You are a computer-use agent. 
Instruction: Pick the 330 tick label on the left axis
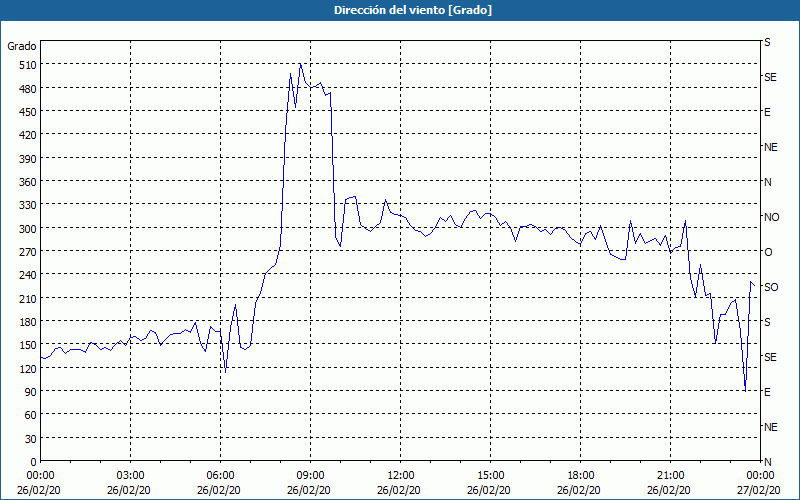28,205
